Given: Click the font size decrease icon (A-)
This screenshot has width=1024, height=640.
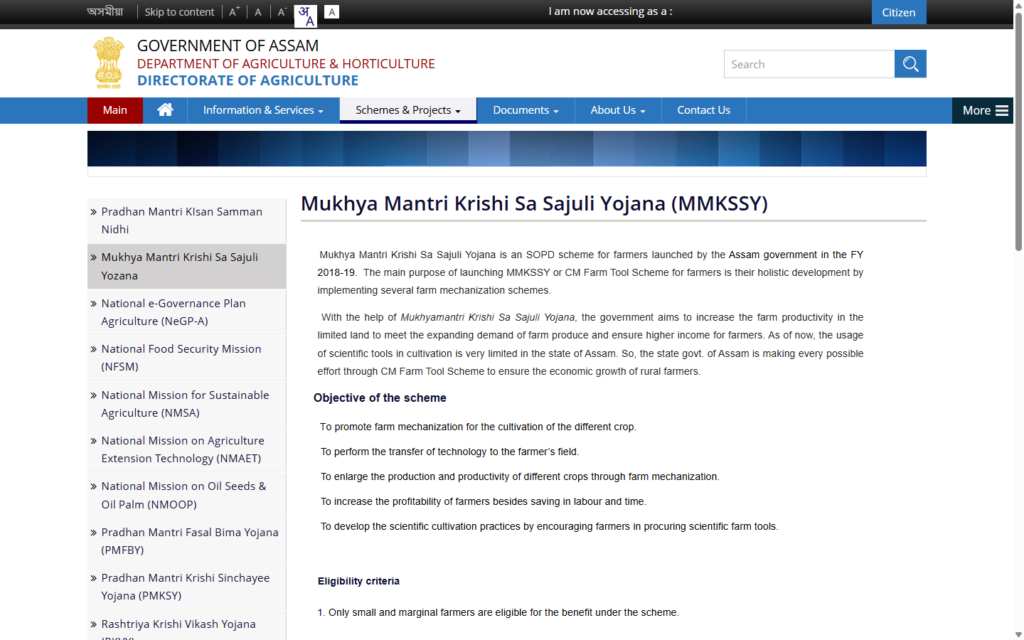Looking at the screenshot, I should (x=281, y=12).
